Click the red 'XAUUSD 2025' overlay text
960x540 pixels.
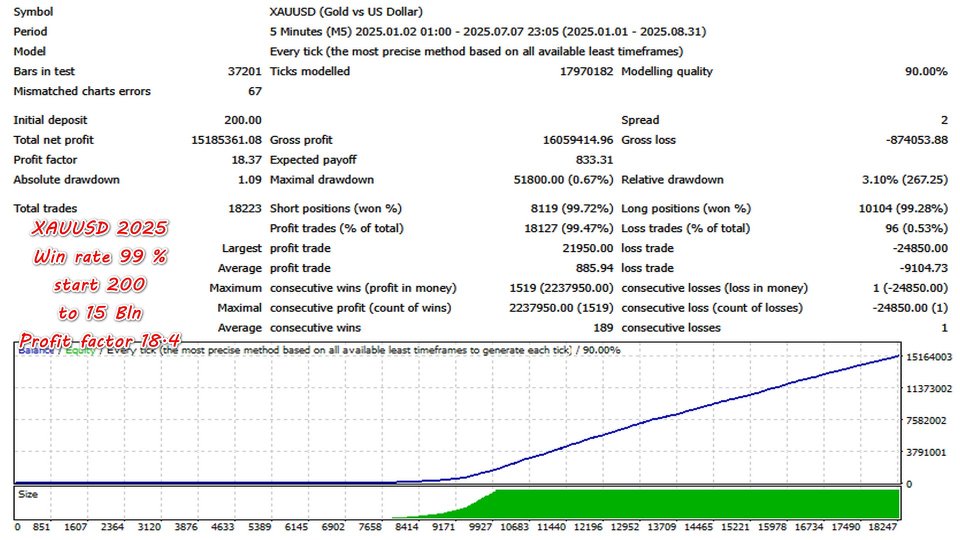(x=98, y=228)
